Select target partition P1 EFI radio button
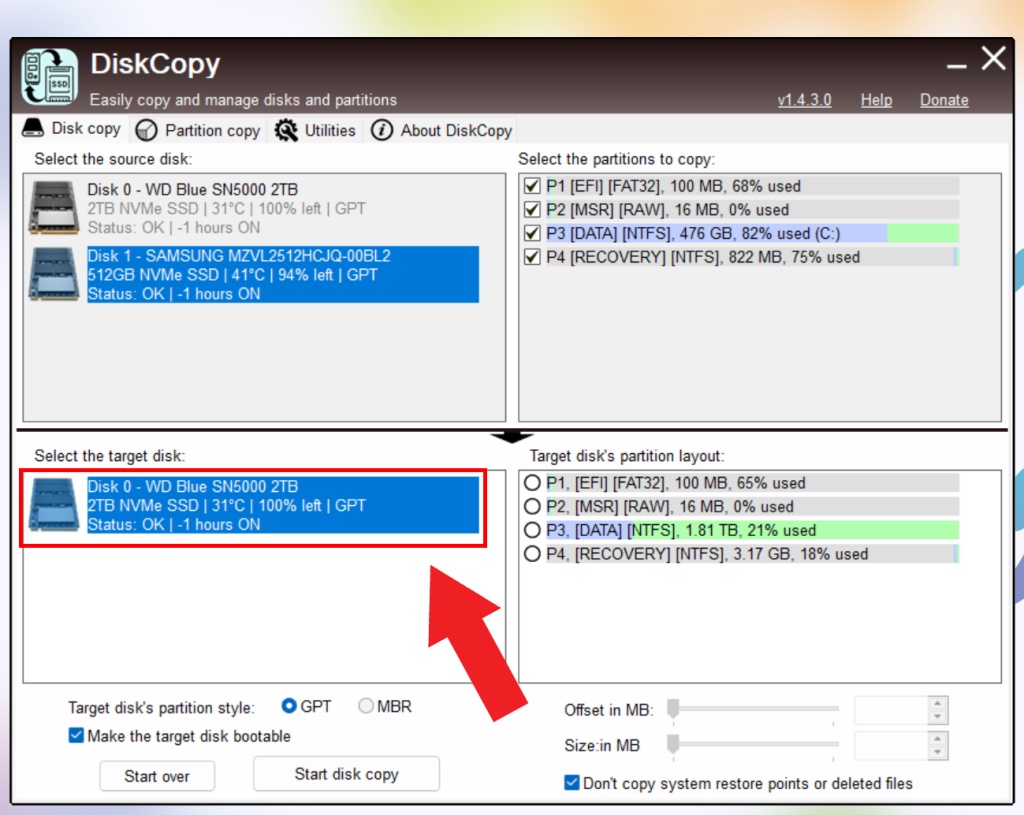The image size is (1024, 815). tap(532, 483)
